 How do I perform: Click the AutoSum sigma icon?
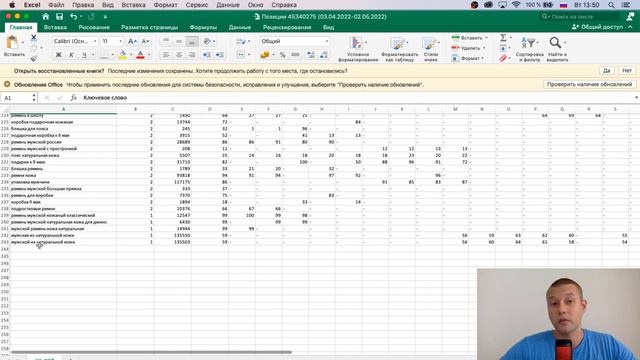click(x=503, y=38)
